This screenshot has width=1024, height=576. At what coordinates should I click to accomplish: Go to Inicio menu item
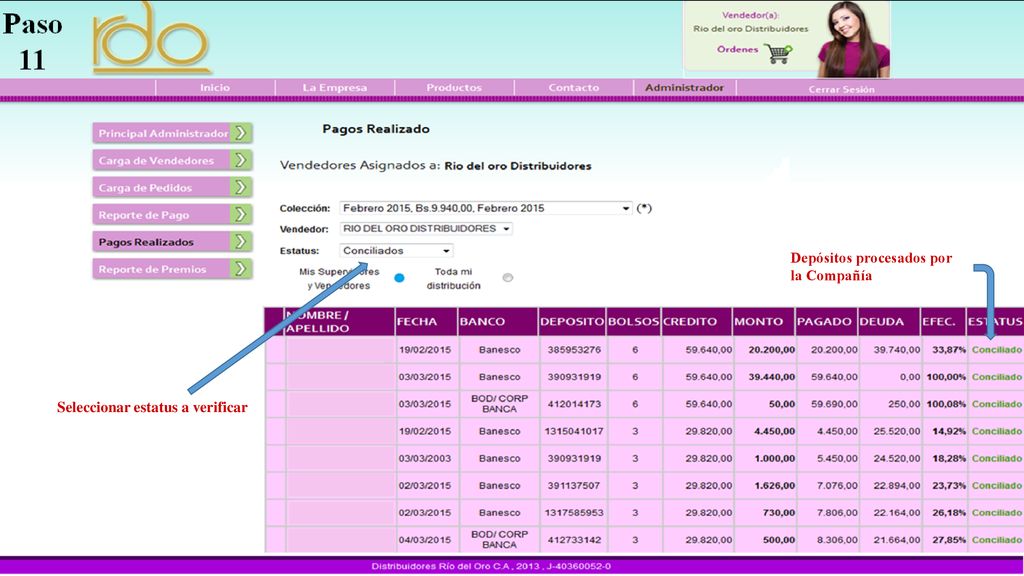[215, 88]
